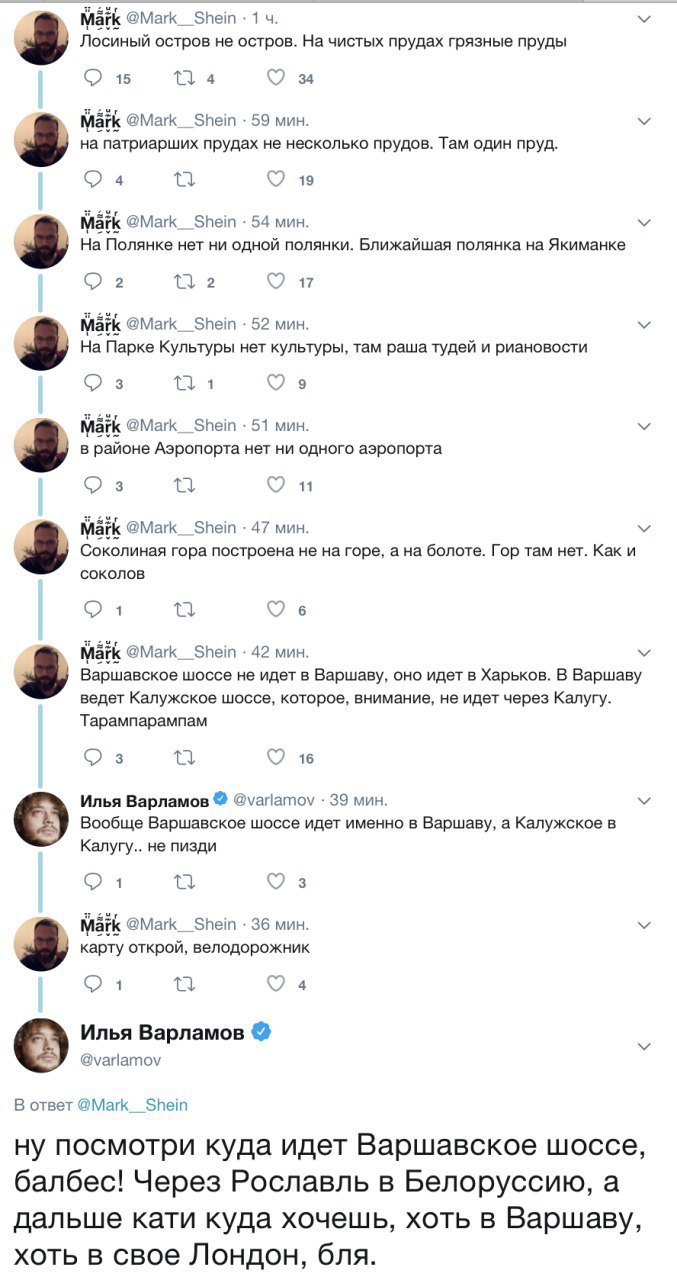
Task: Reply to the "в районе Аэропорта" tweet
Action: [94, 486]
